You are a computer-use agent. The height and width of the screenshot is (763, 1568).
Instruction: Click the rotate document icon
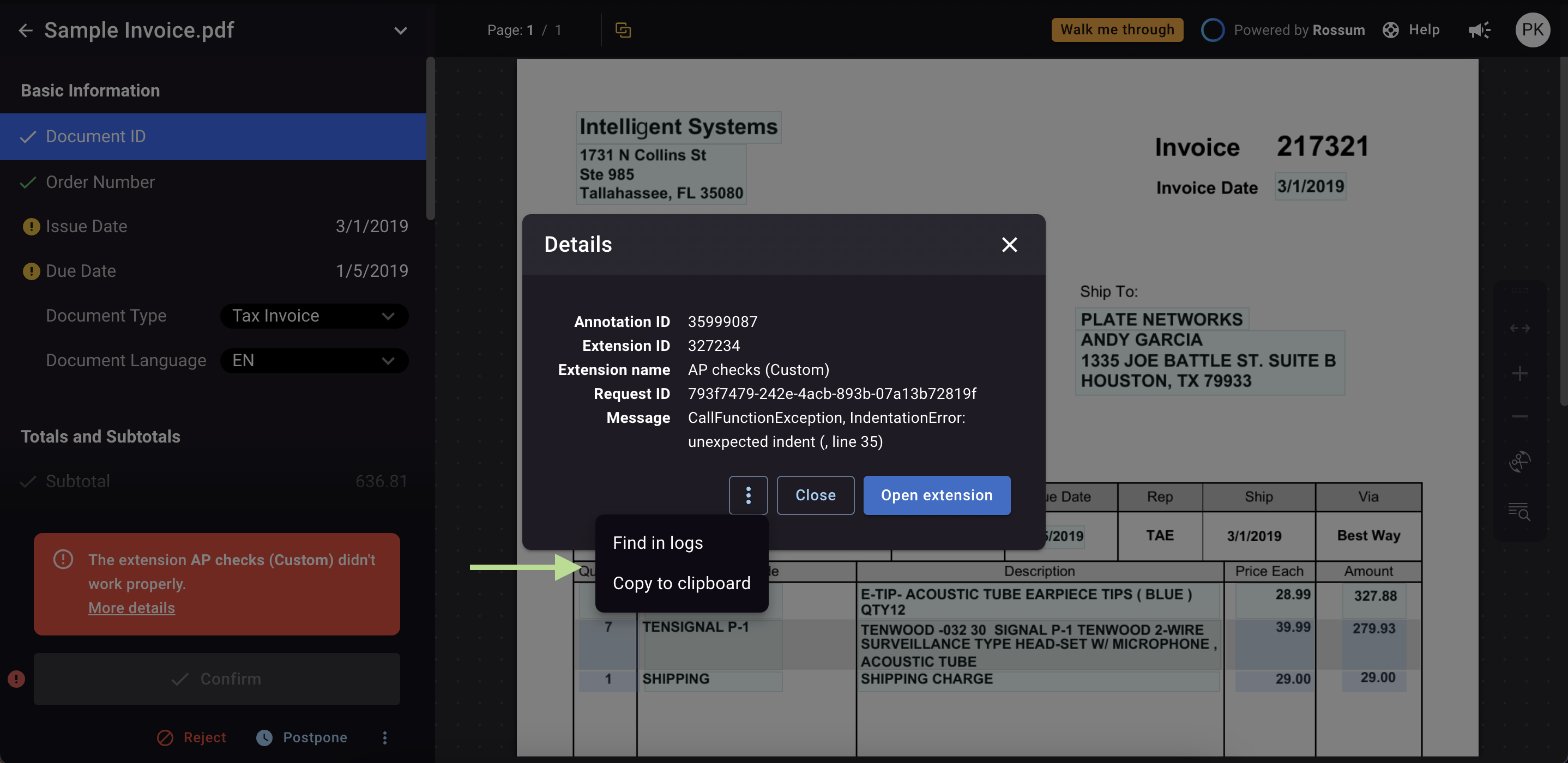1519,461
